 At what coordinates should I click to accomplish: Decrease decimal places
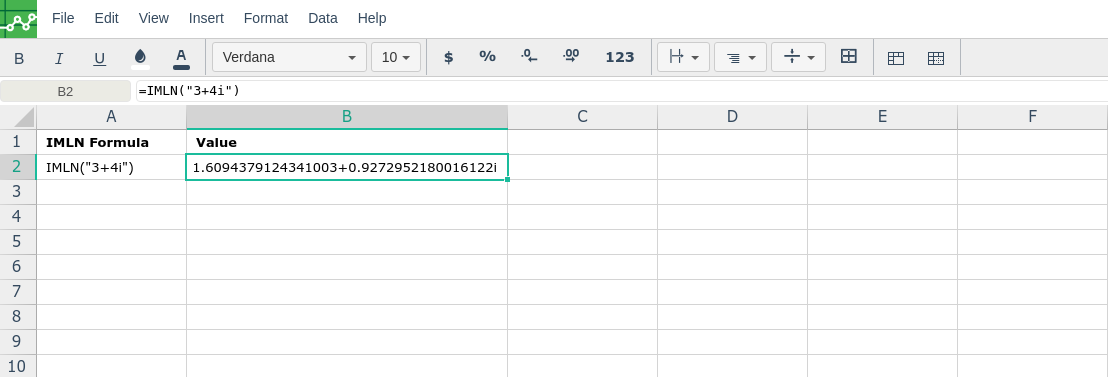529,57
